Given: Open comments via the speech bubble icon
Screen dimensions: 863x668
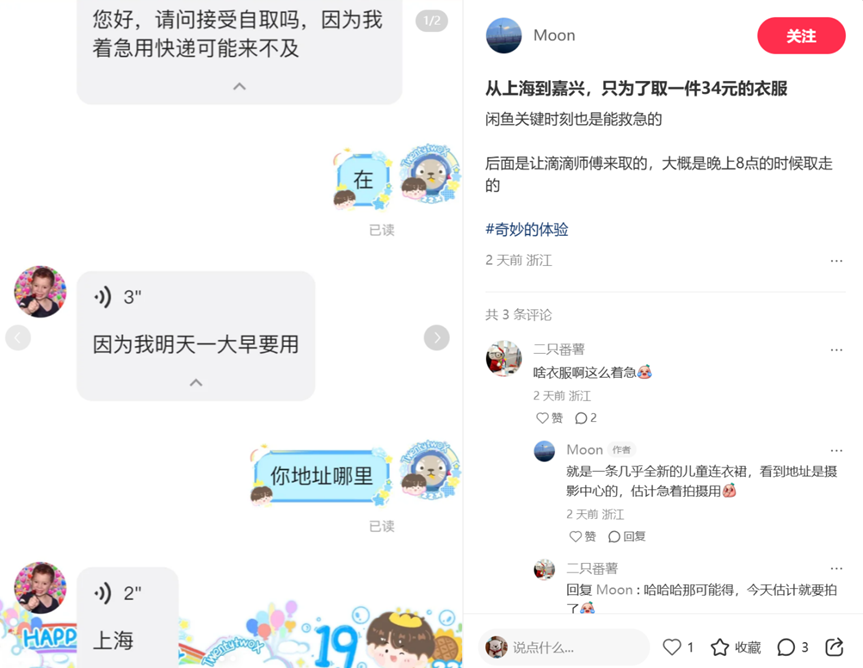Looking at the screenshot, I should click(785, 647).
